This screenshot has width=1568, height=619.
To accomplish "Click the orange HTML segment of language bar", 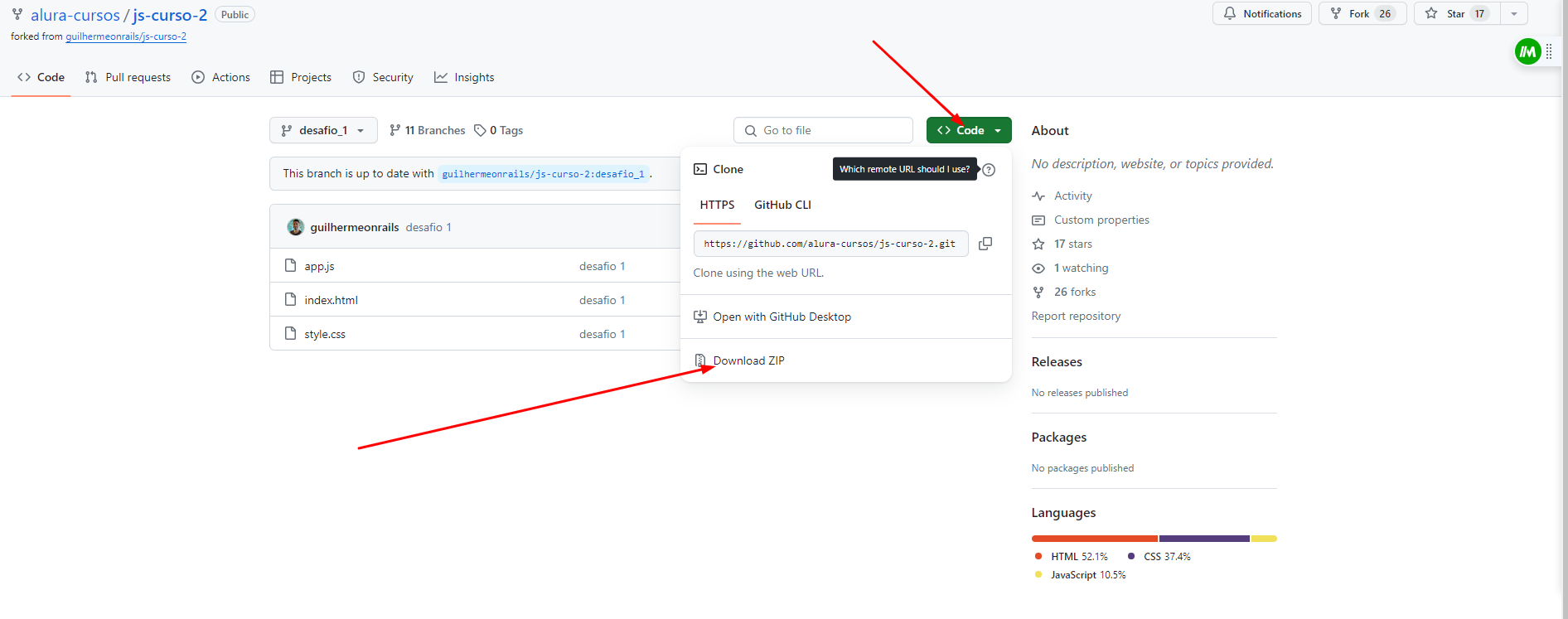I will [1095, 539].
